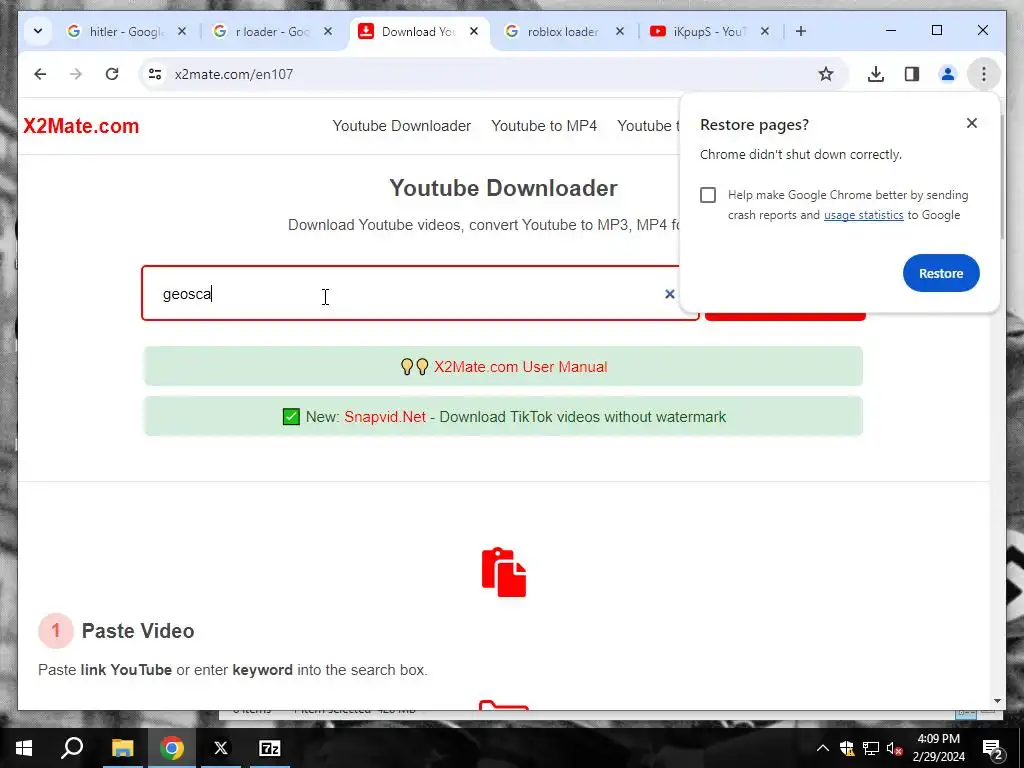Click the Chrome taskbar icon
This screenshot has width=1024, height=768.
[x=172, y=748]
